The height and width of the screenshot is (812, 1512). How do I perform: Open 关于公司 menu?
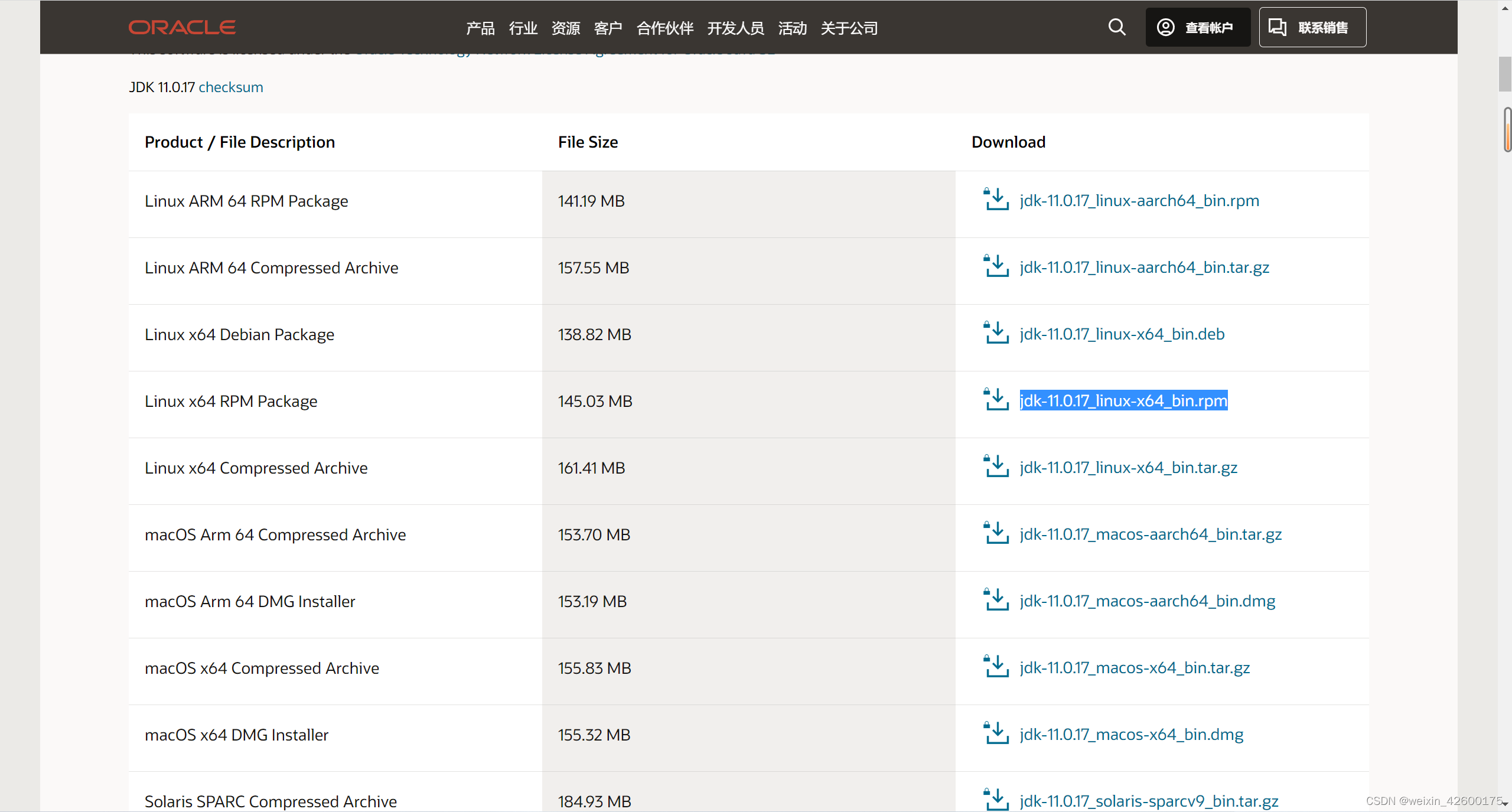pyautogui.click(x=849, y=28)
